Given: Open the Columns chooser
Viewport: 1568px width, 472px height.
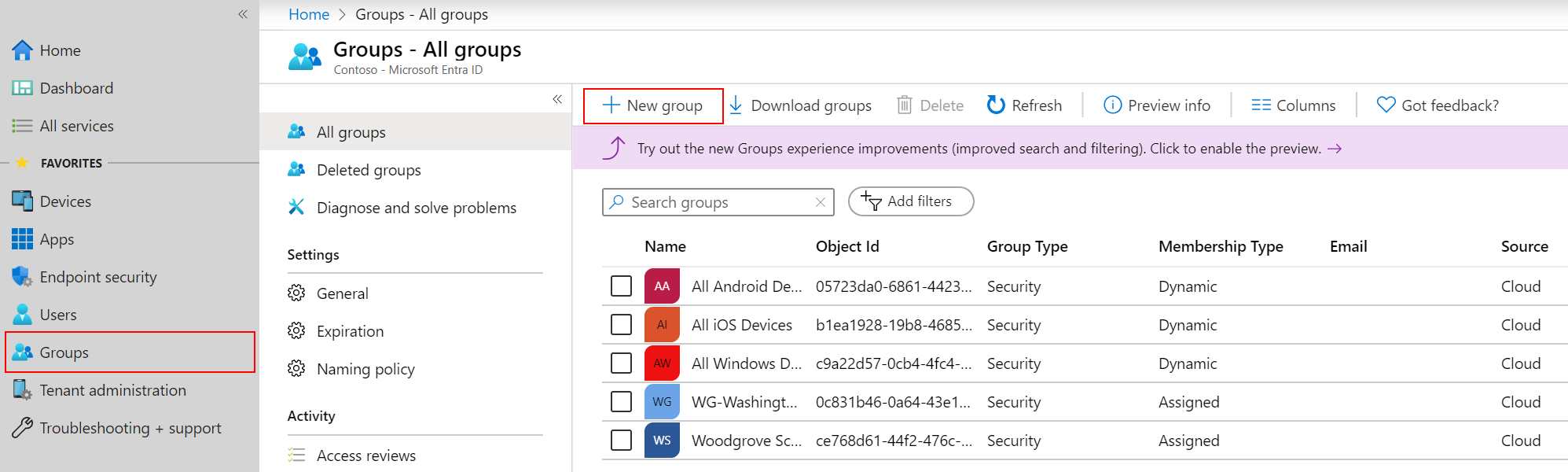Looking at the screenshot, I should point(1294,105).
